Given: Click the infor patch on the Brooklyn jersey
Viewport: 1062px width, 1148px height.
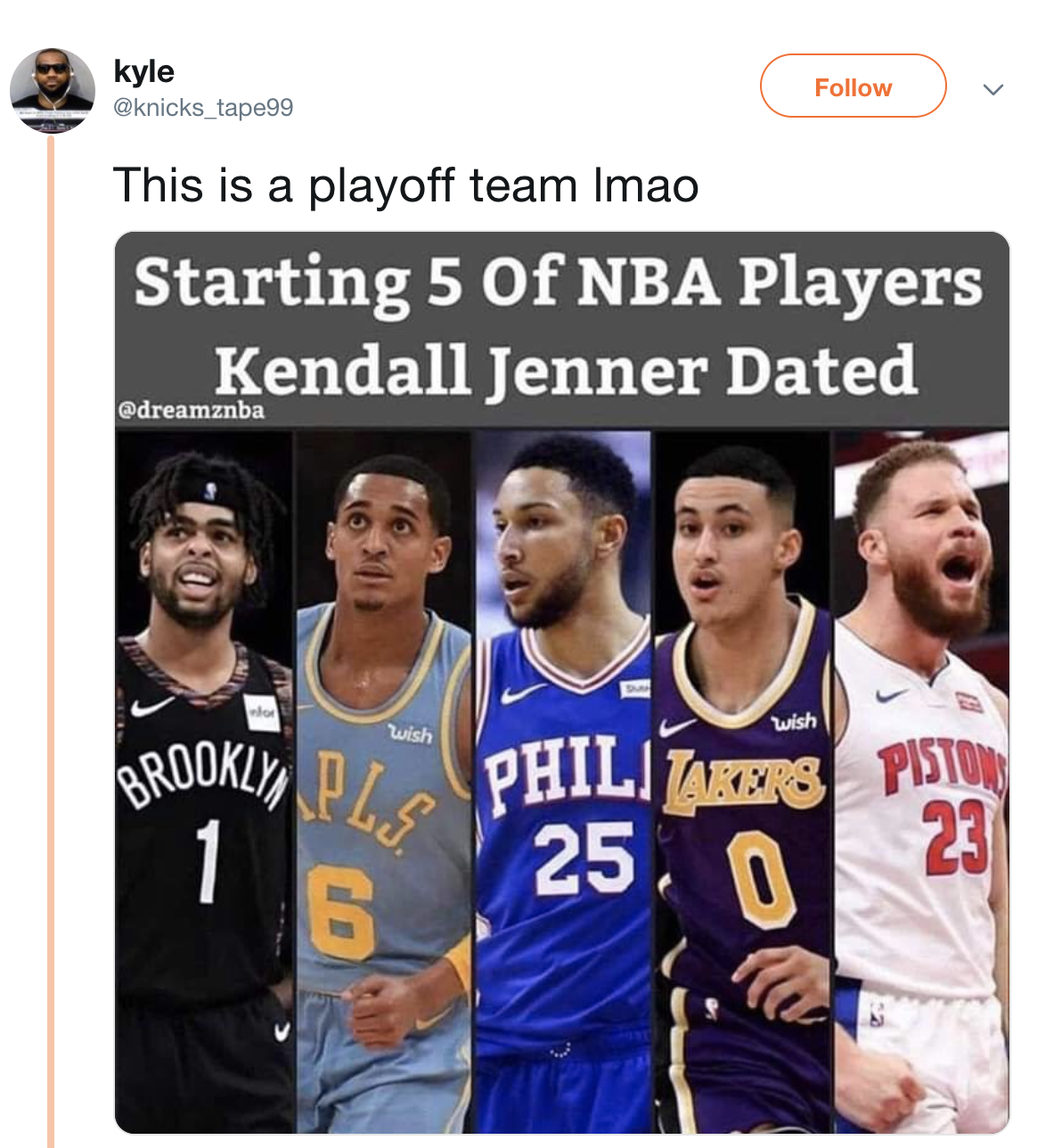Looking at the screenshot, I should (x=262, y=712).
